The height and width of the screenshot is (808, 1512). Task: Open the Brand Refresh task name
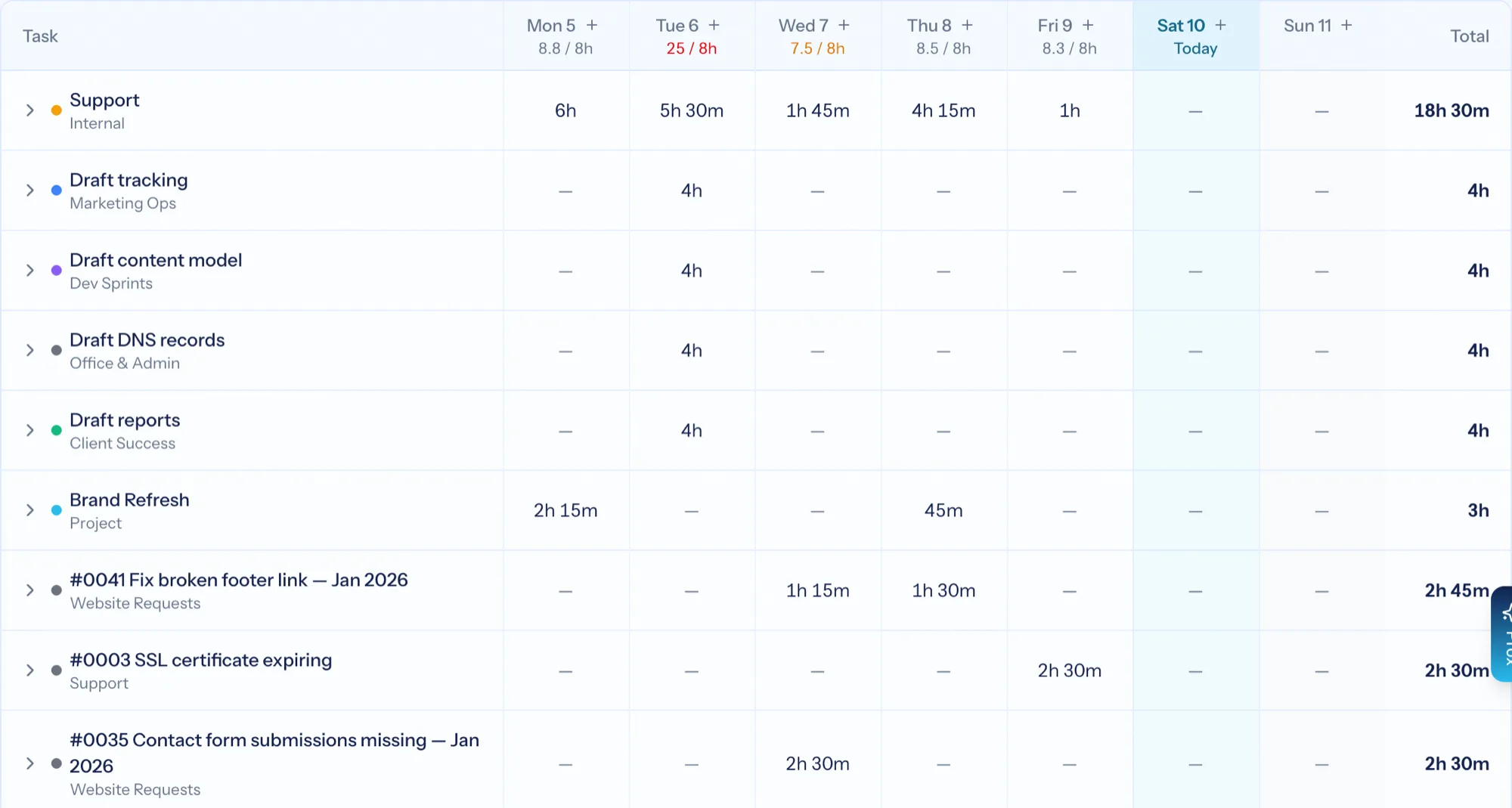[129, 500]
